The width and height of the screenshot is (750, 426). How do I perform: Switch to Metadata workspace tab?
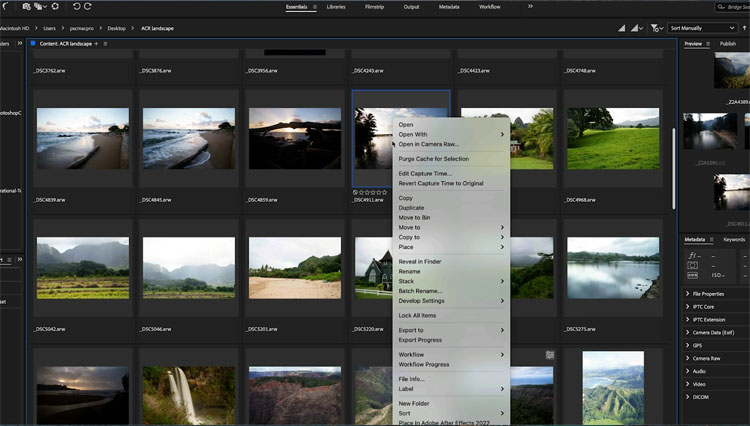[449, 7]
